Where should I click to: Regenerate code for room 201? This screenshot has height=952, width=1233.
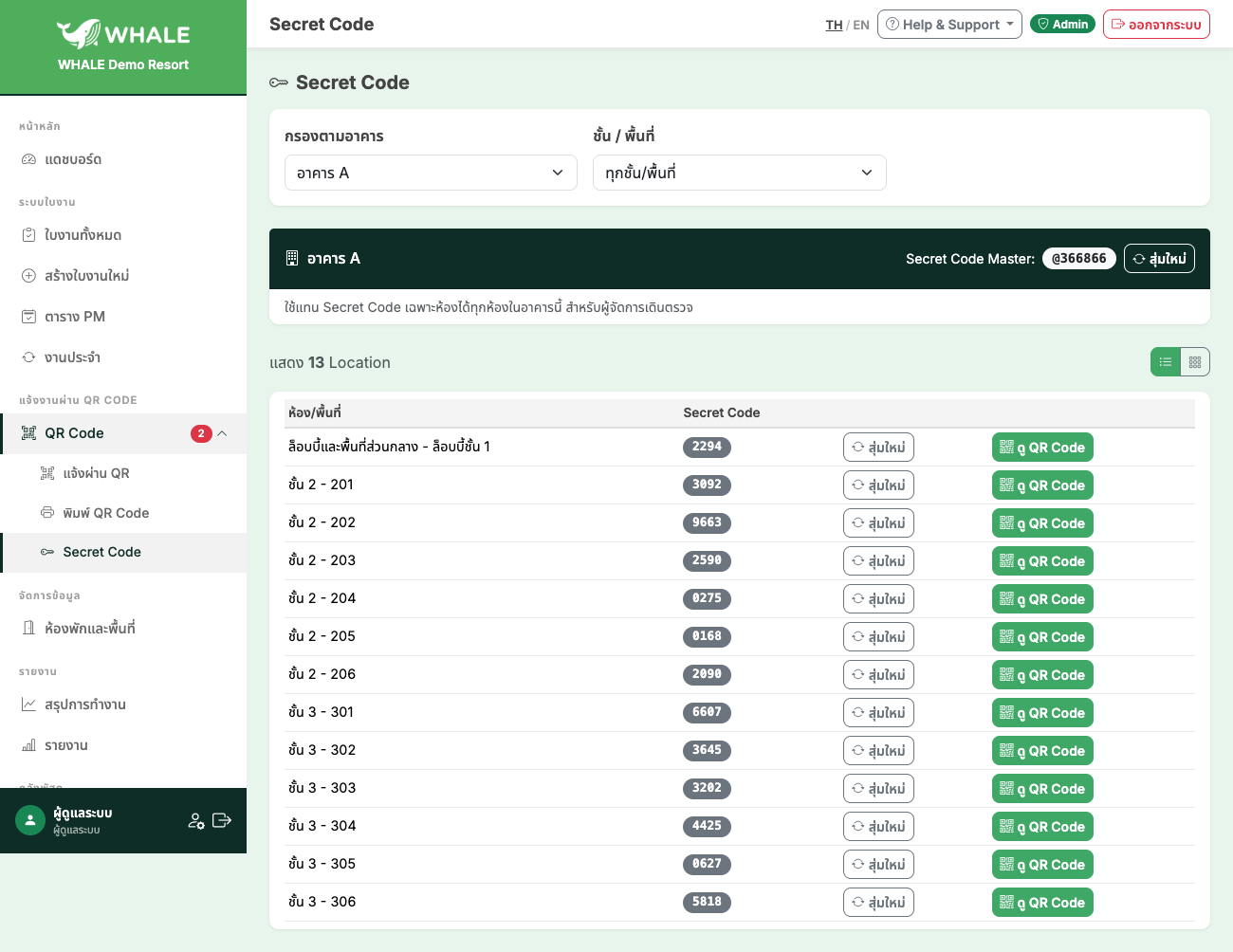pyautogui.click(x=878, y=485)
